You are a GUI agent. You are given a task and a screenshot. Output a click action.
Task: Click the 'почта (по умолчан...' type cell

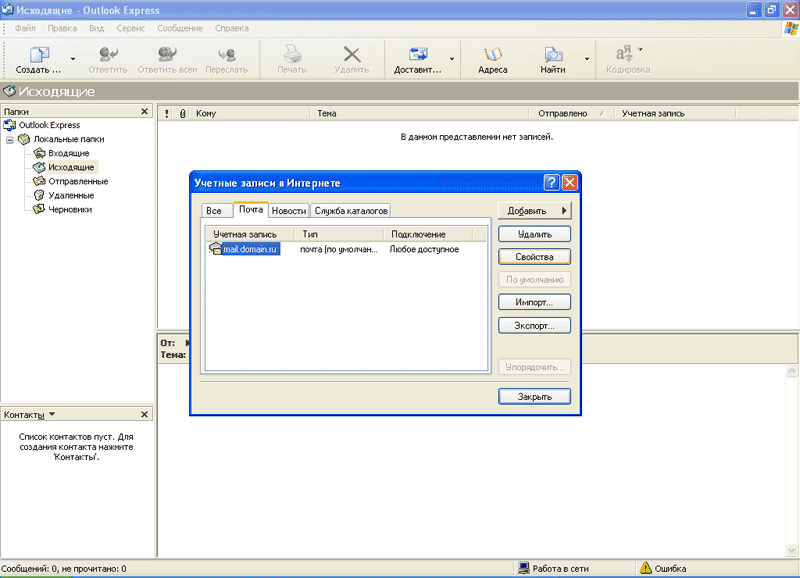point(339,249)
